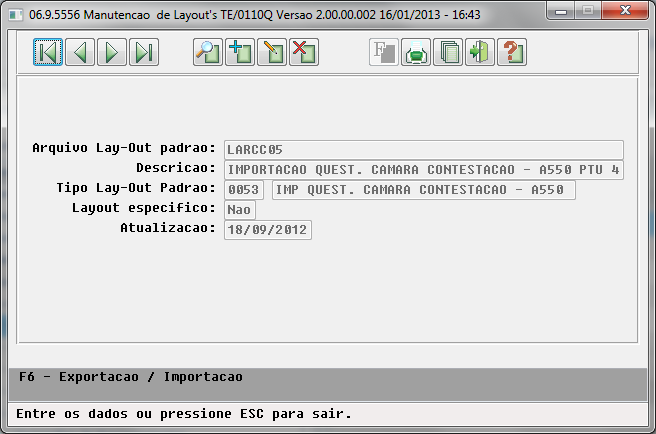
Task: Go to the first record
Action: (x=48, y=52)
